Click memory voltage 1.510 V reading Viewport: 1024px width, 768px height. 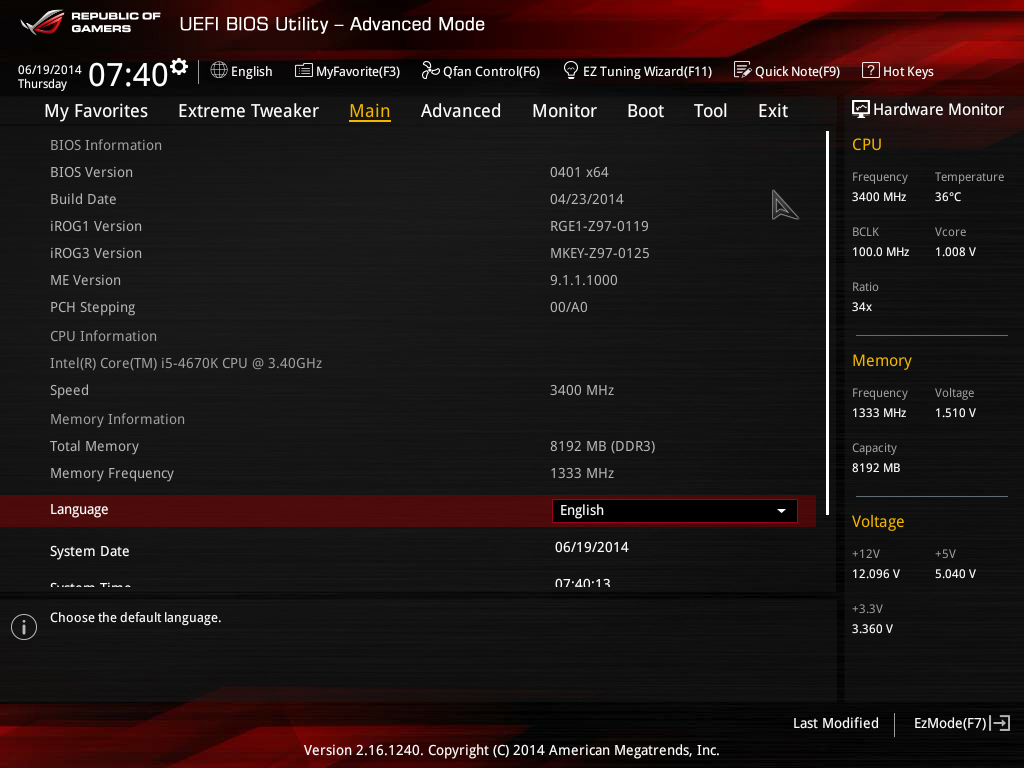[955, 413]
